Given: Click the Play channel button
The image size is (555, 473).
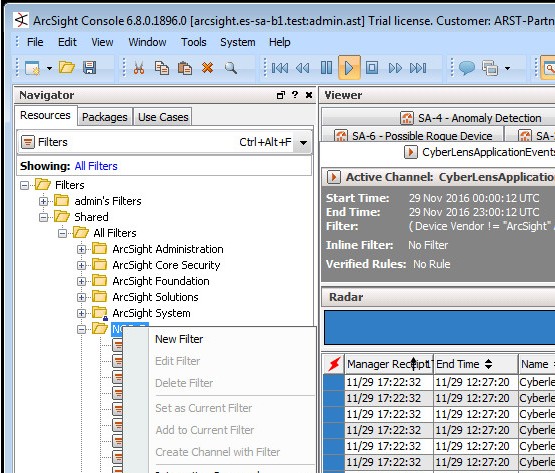Looking at the screenshot, I should (x=349, y=68).
